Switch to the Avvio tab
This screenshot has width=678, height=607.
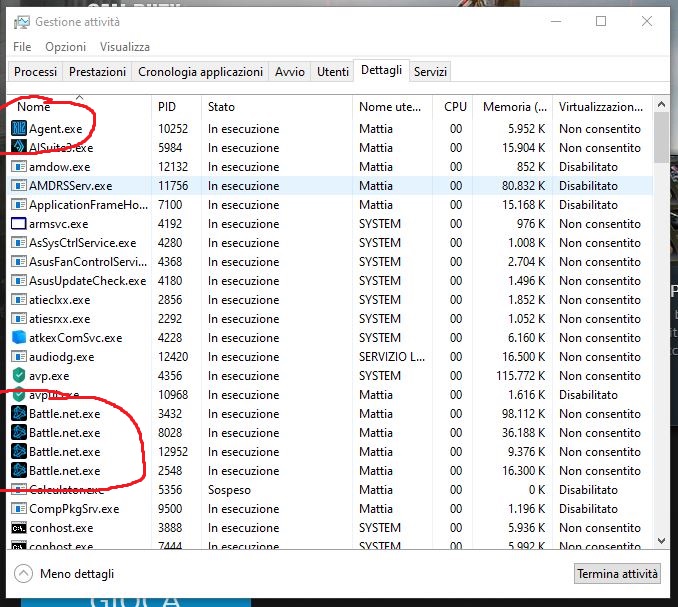[290, 72]
